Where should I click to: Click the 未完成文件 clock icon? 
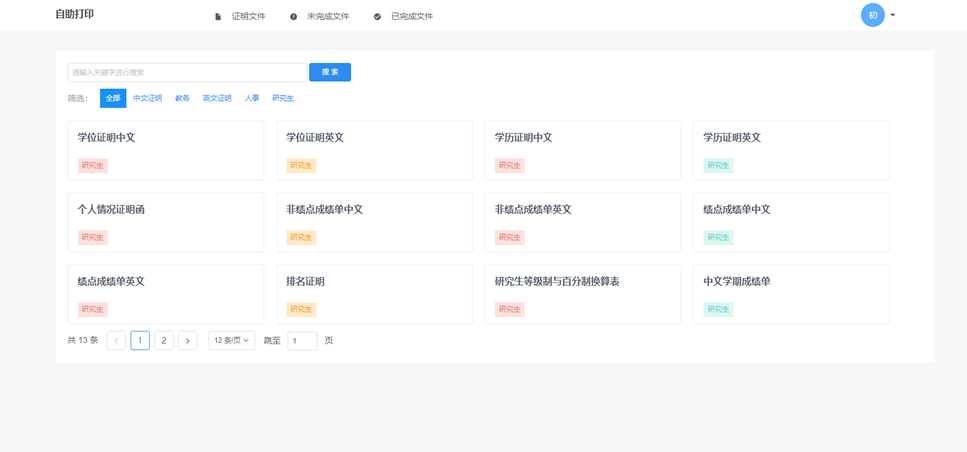click(x=293, y=17)
